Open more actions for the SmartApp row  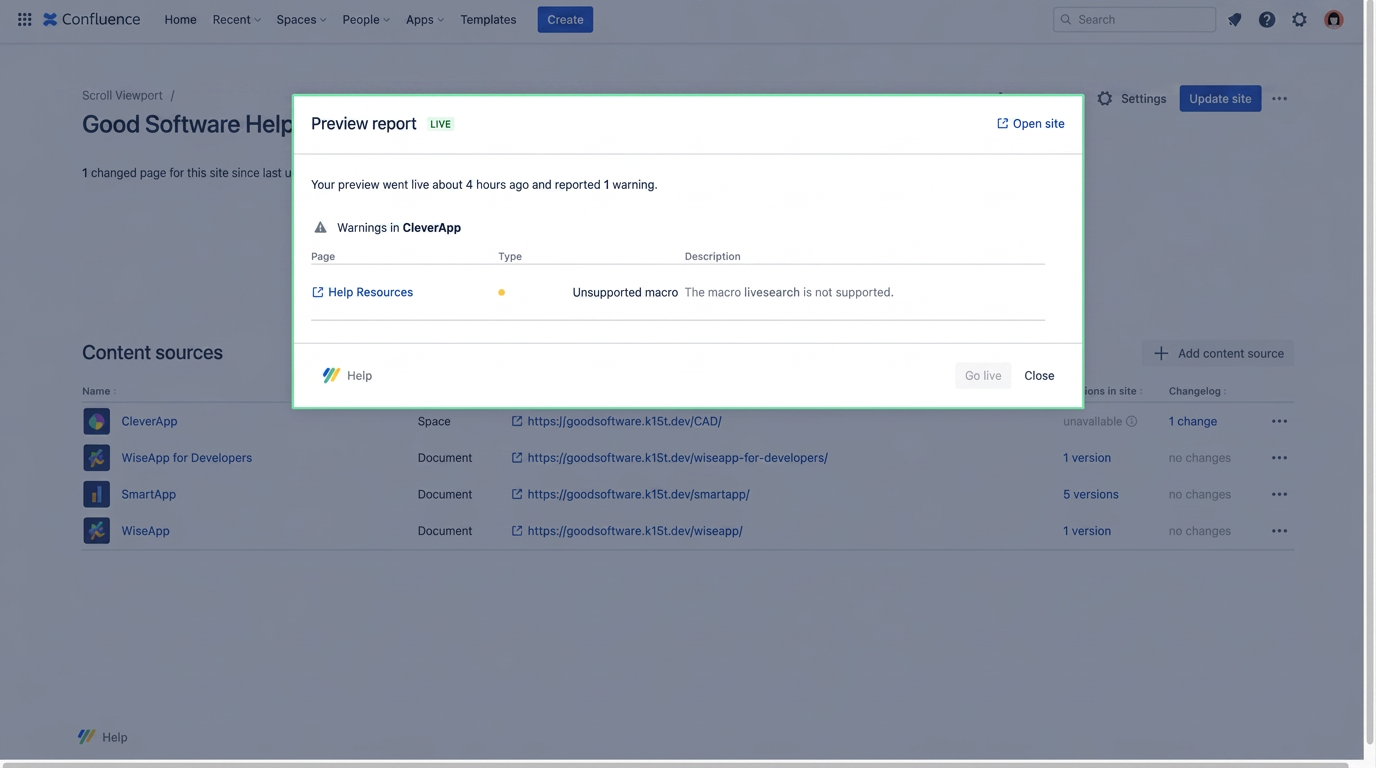point(1280,494)
